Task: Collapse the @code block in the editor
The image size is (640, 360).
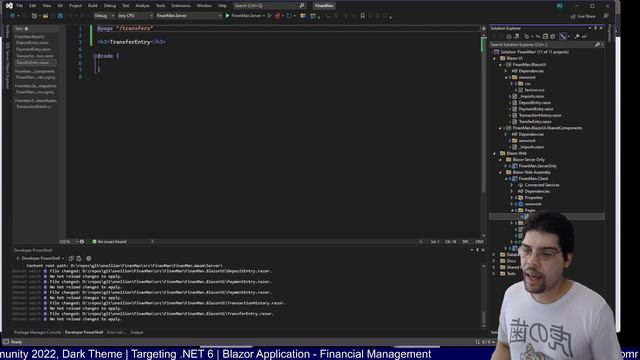Action: click(x=95, y=56)
